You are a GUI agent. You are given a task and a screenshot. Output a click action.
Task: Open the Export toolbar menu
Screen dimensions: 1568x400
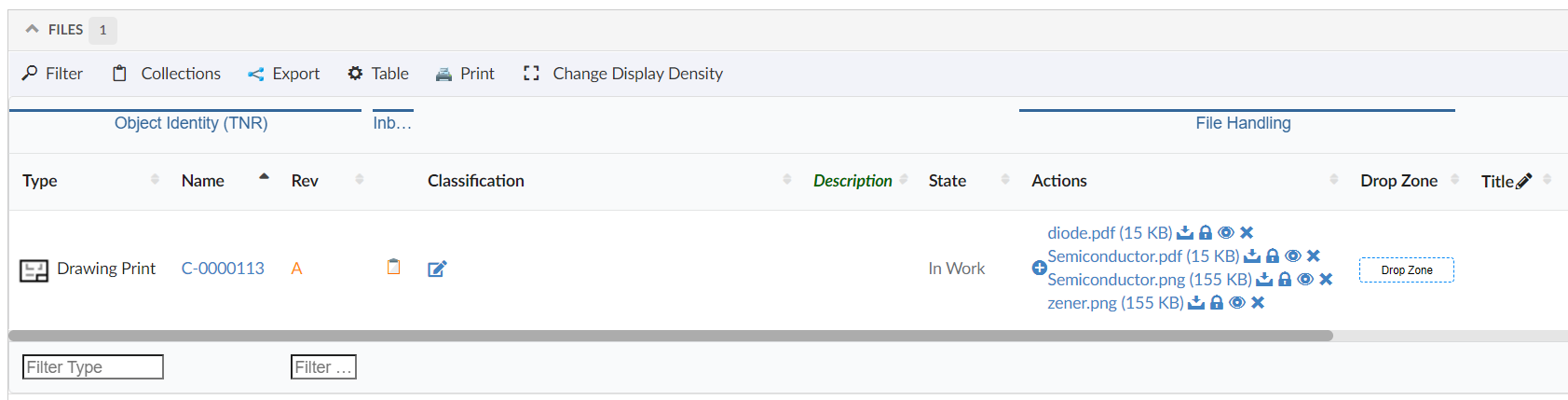pos(284,74)
